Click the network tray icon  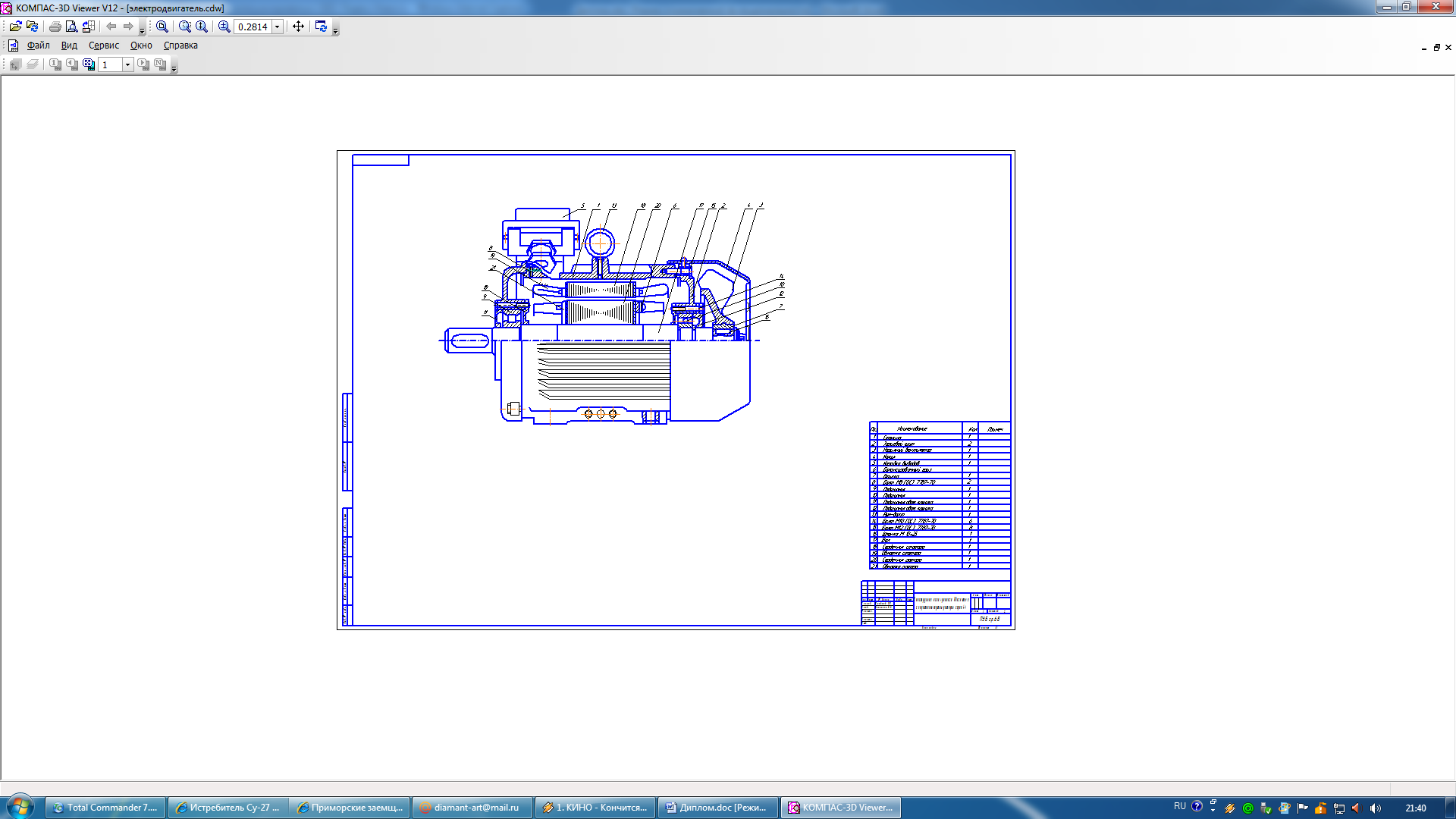point(1339,808)
